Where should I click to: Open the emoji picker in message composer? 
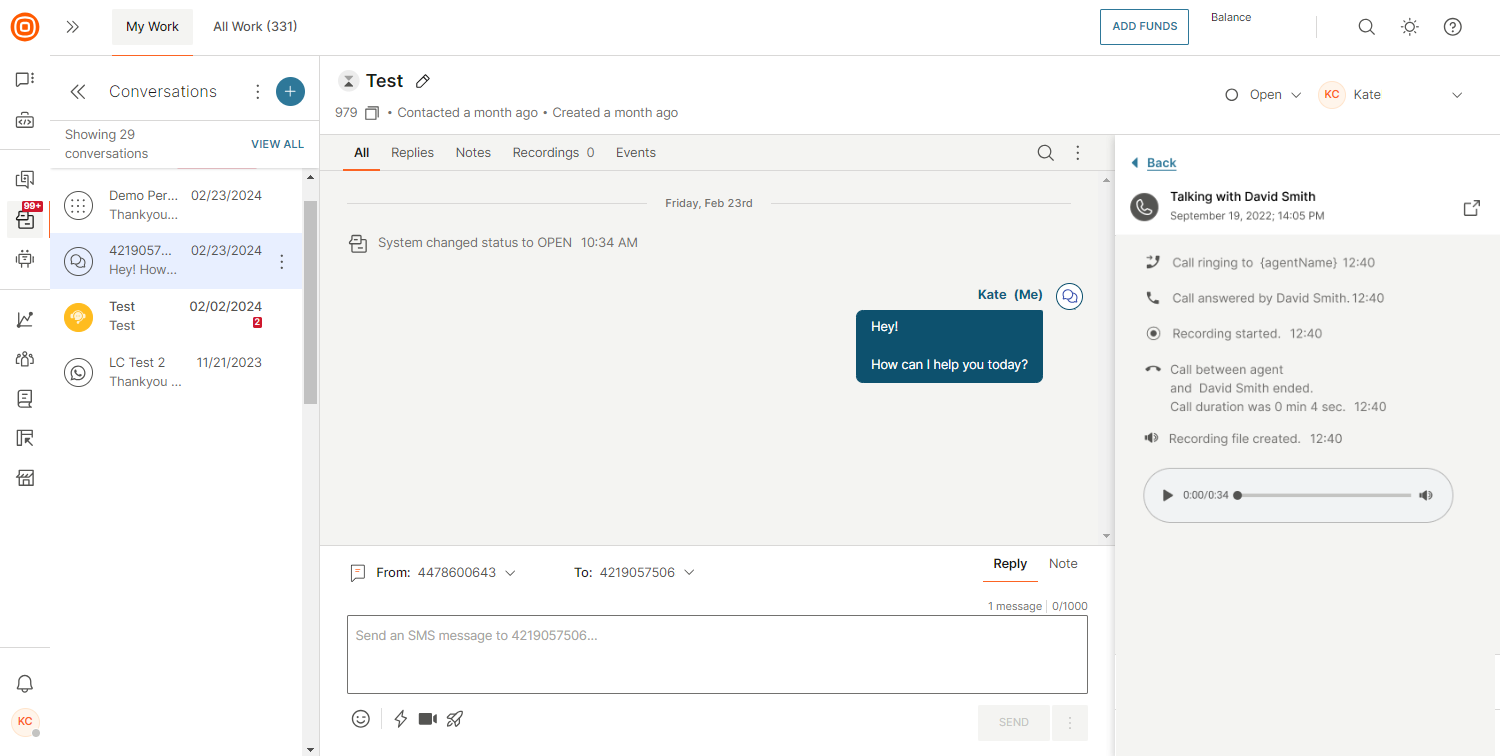361,719
